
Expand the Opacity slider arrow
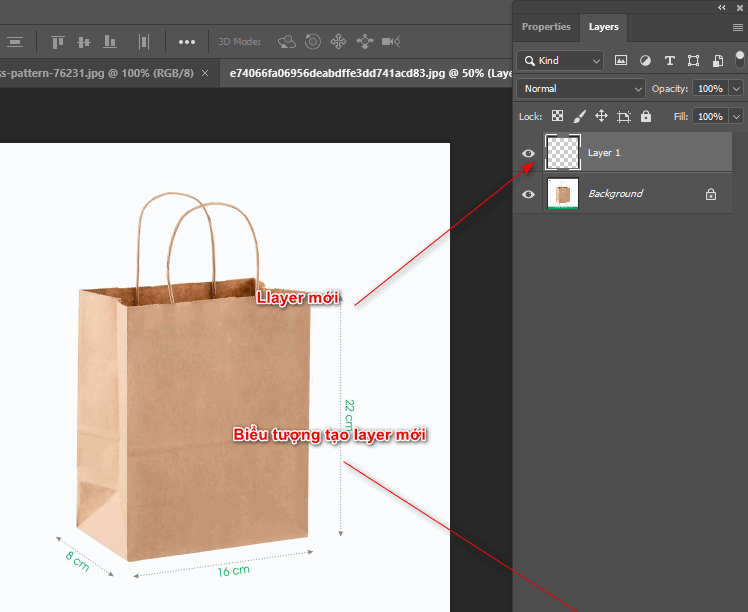737,89
